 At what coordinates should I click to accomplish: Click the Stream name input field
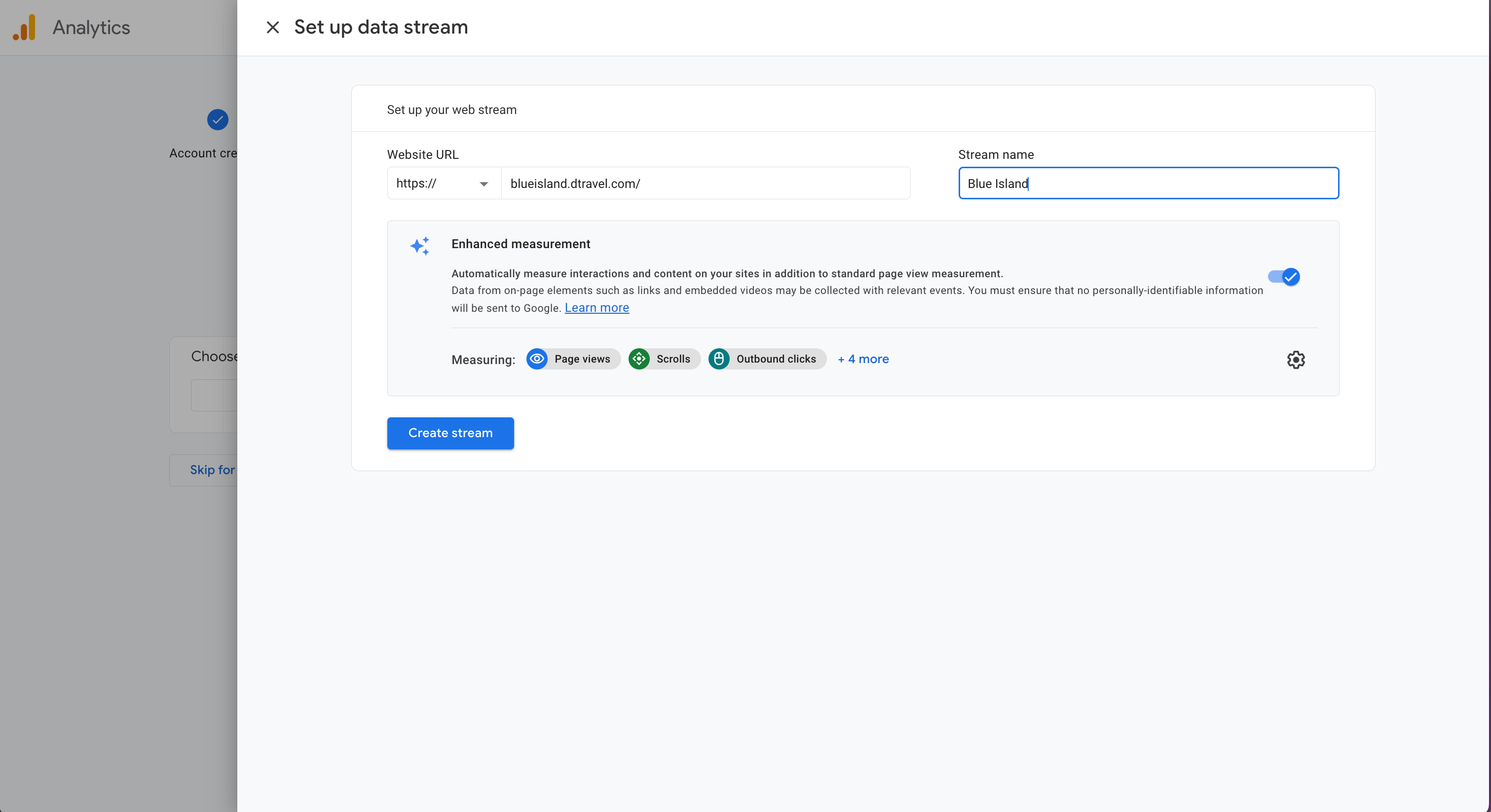(x=1149, y=184)
